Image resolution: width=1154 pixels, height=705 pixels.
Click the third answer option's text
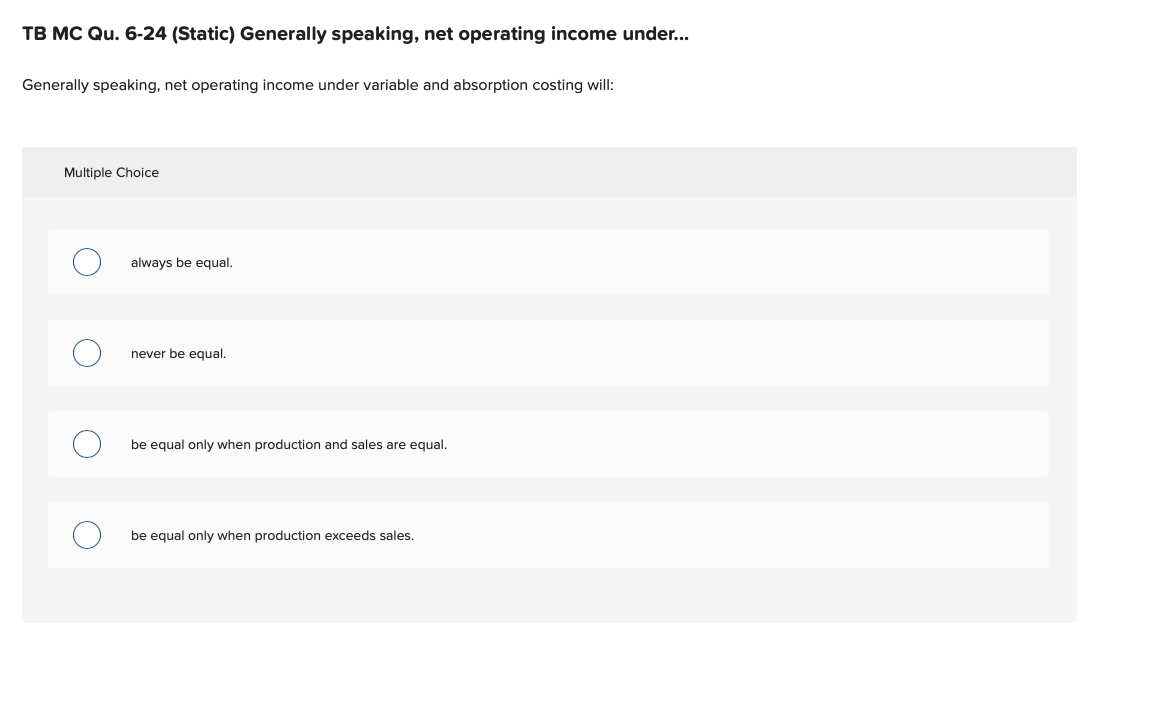pyautogui.click(x=288, y=444)
